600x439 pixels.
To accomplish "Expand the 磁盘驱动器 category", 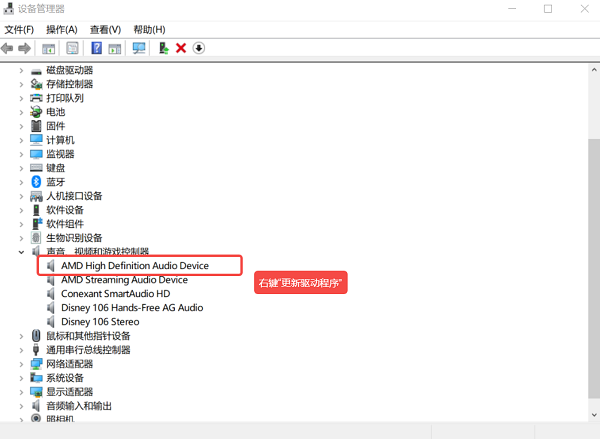I will click(x=22, y=70).
